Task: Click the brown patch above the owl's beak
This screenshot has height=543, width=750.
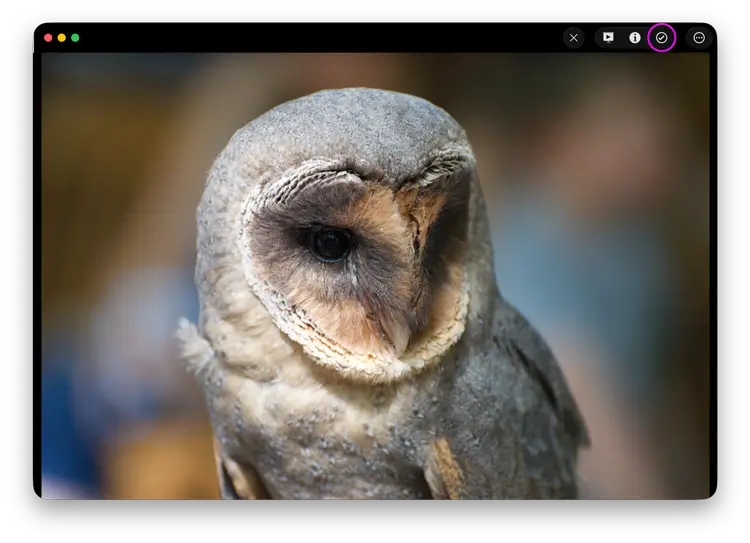Action: tap(418, 208)
